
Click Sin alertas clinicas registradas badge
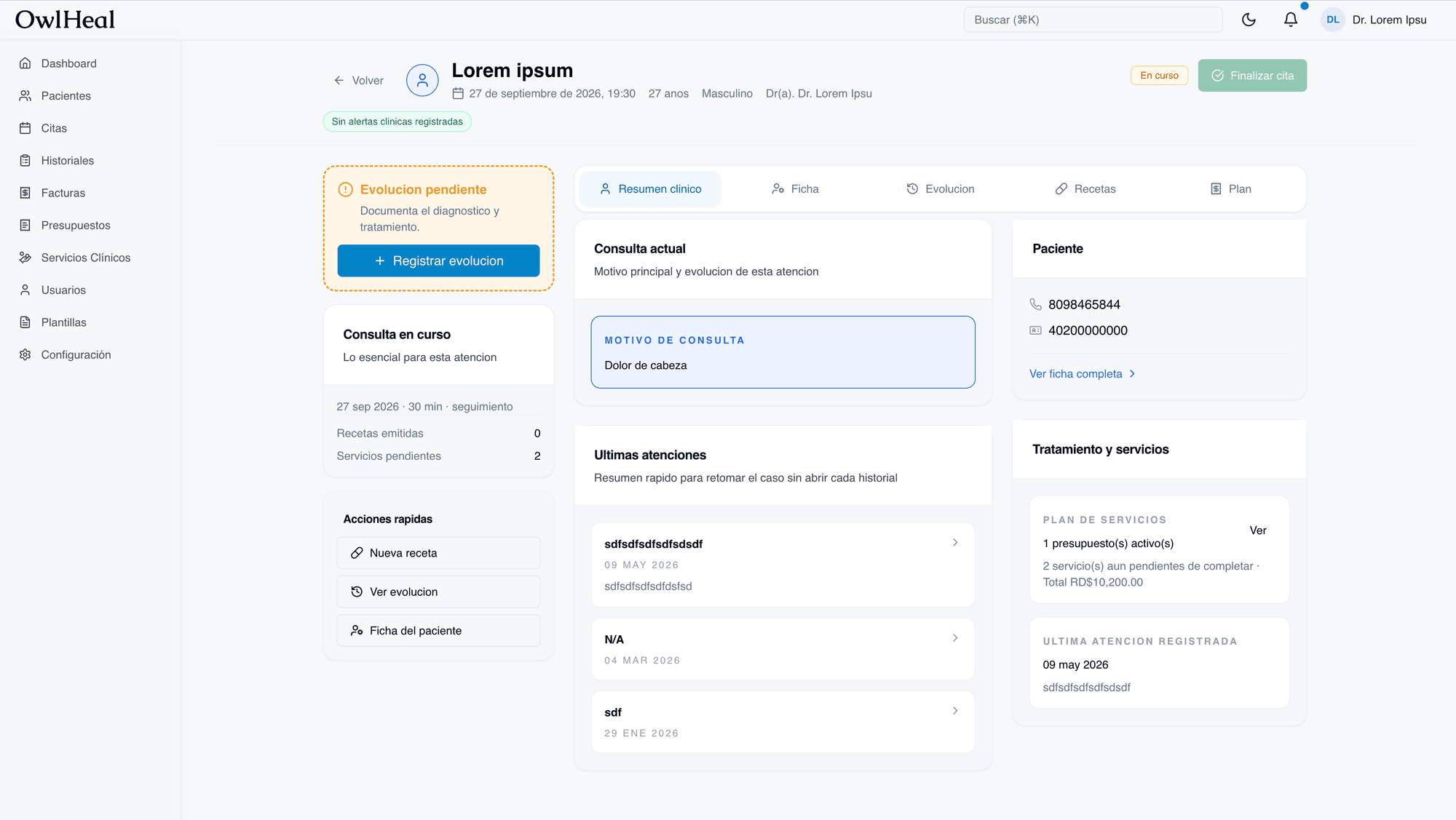(397, 122)
